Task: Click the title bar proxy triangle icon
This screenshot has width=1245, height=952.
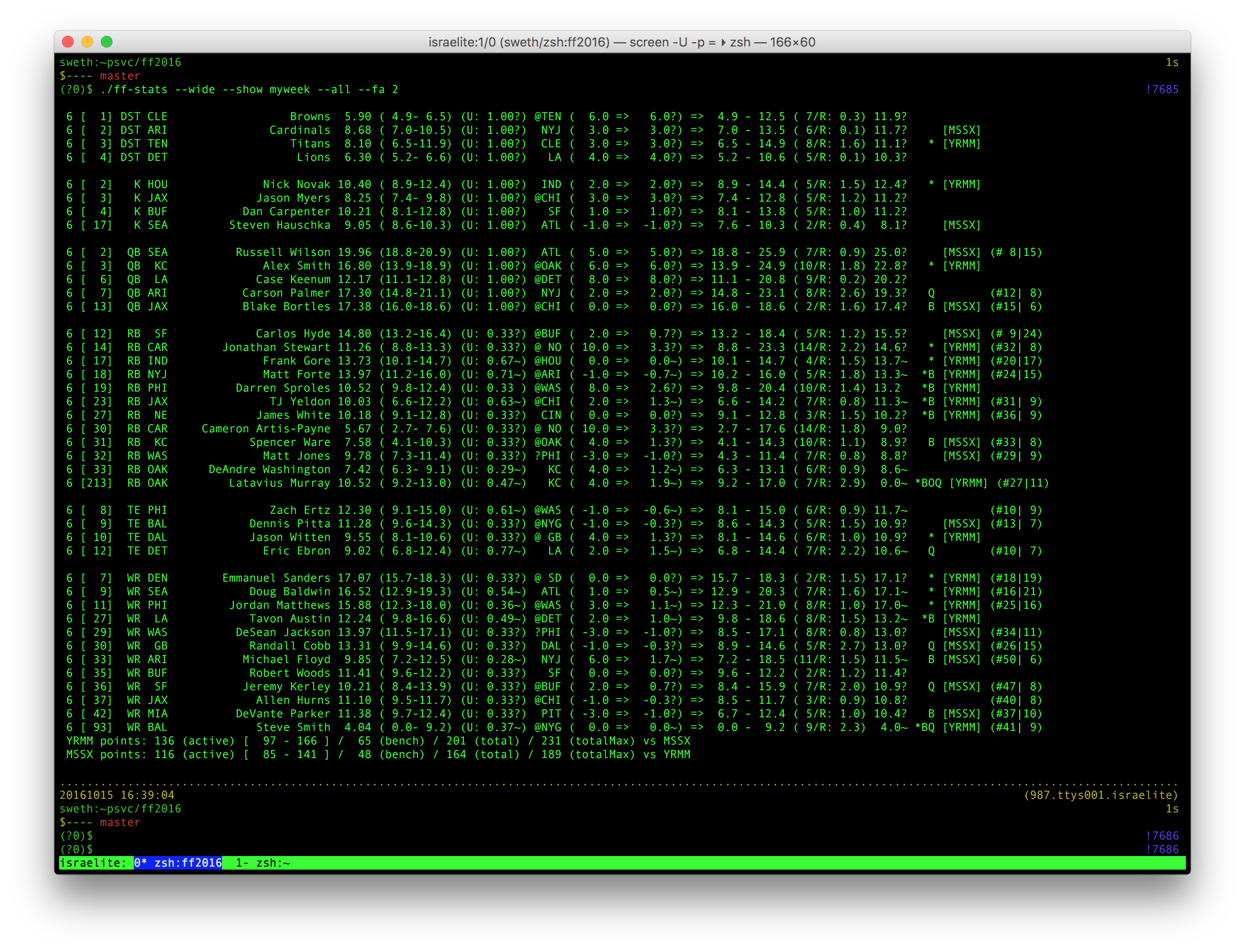Action: point(724,43)
